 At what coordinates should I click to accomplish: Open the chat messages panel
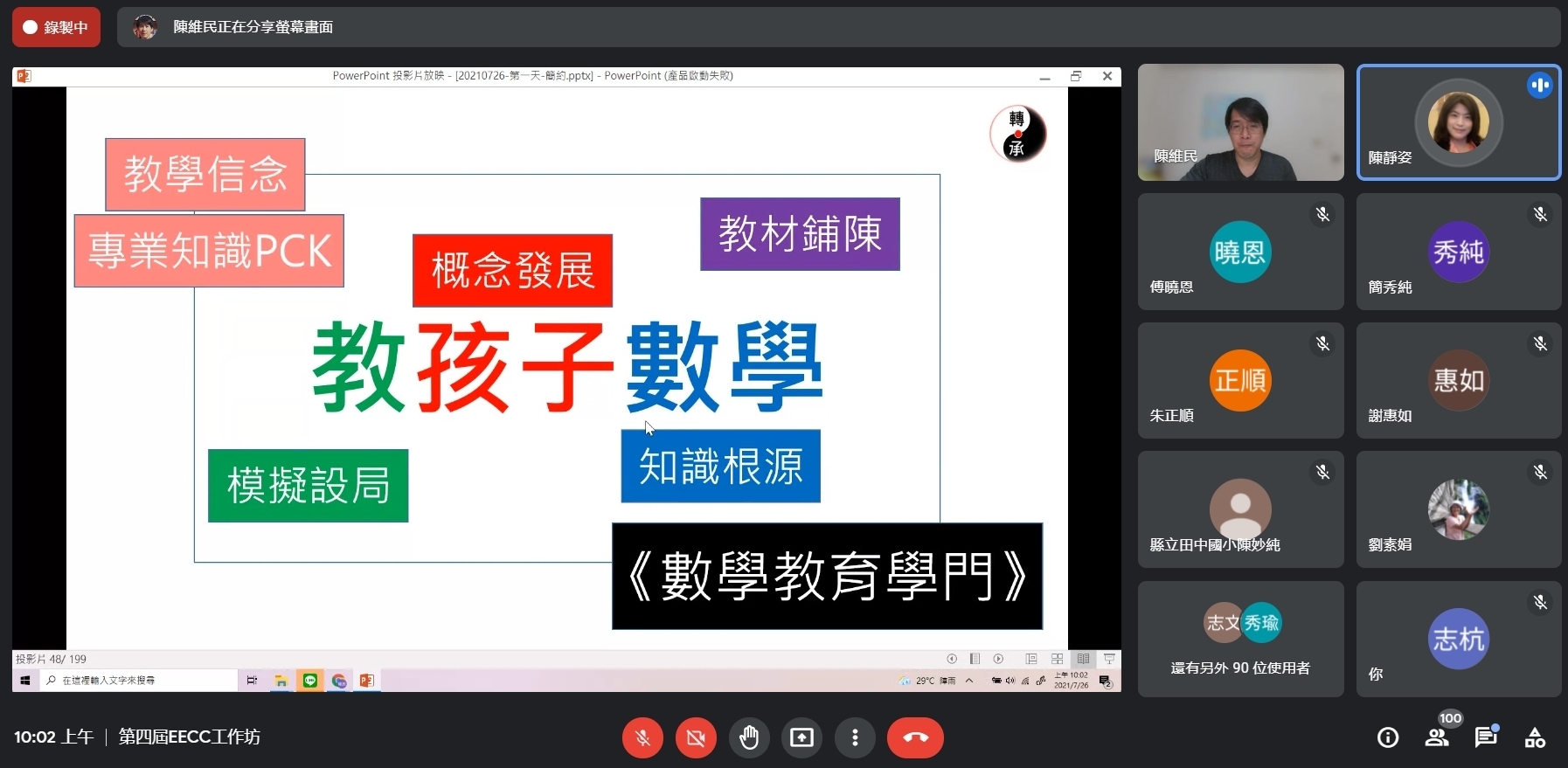click(1485, 738)
